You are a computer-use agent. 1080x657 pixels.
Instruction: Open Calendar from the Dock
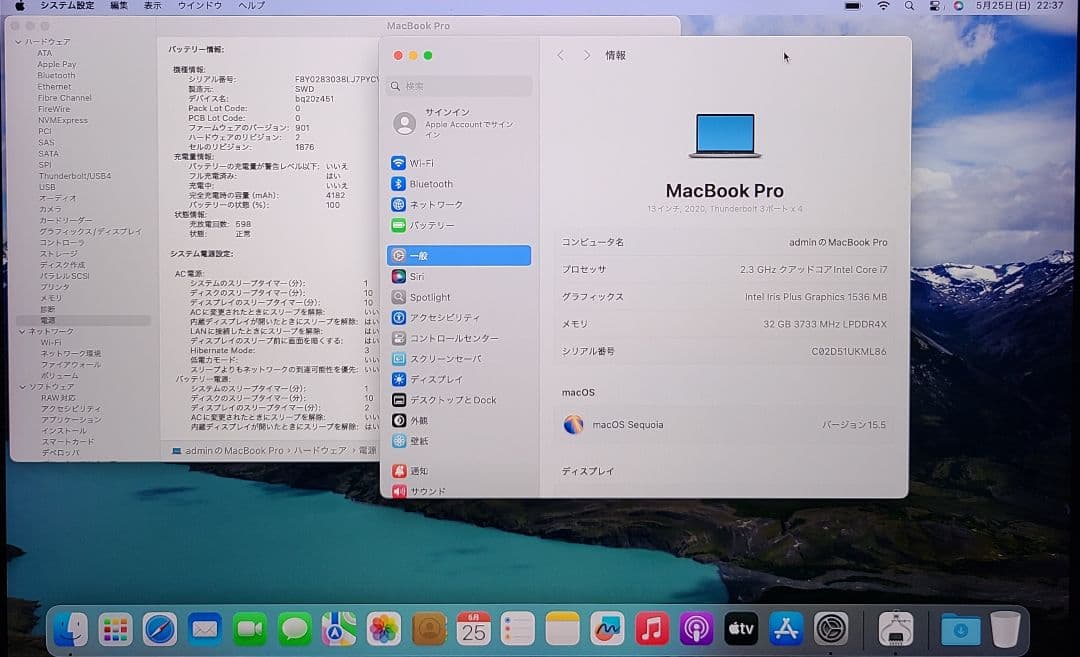tap(473, 629)
